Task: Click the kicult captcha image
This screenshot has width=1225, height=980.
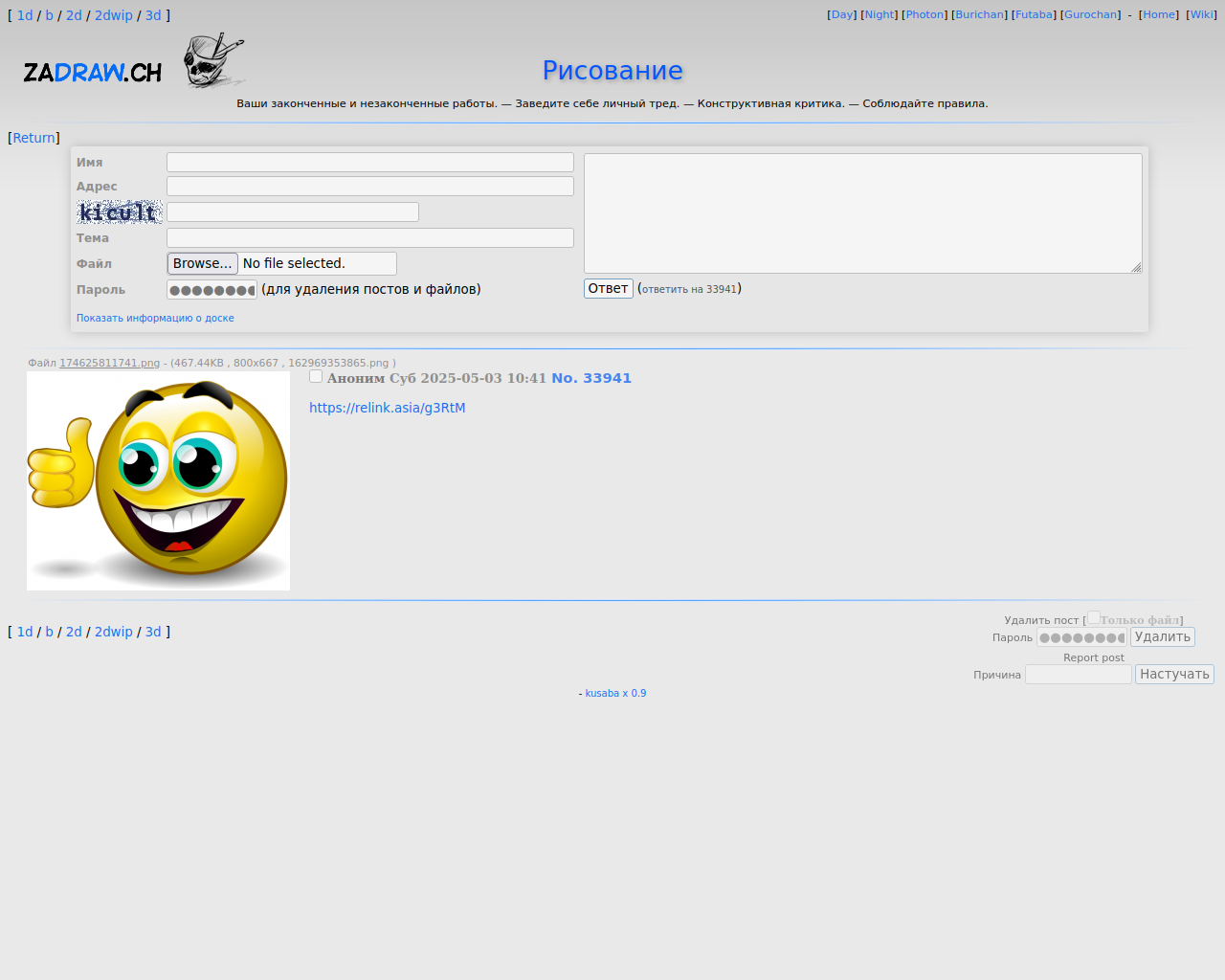Action: [120, 212]
